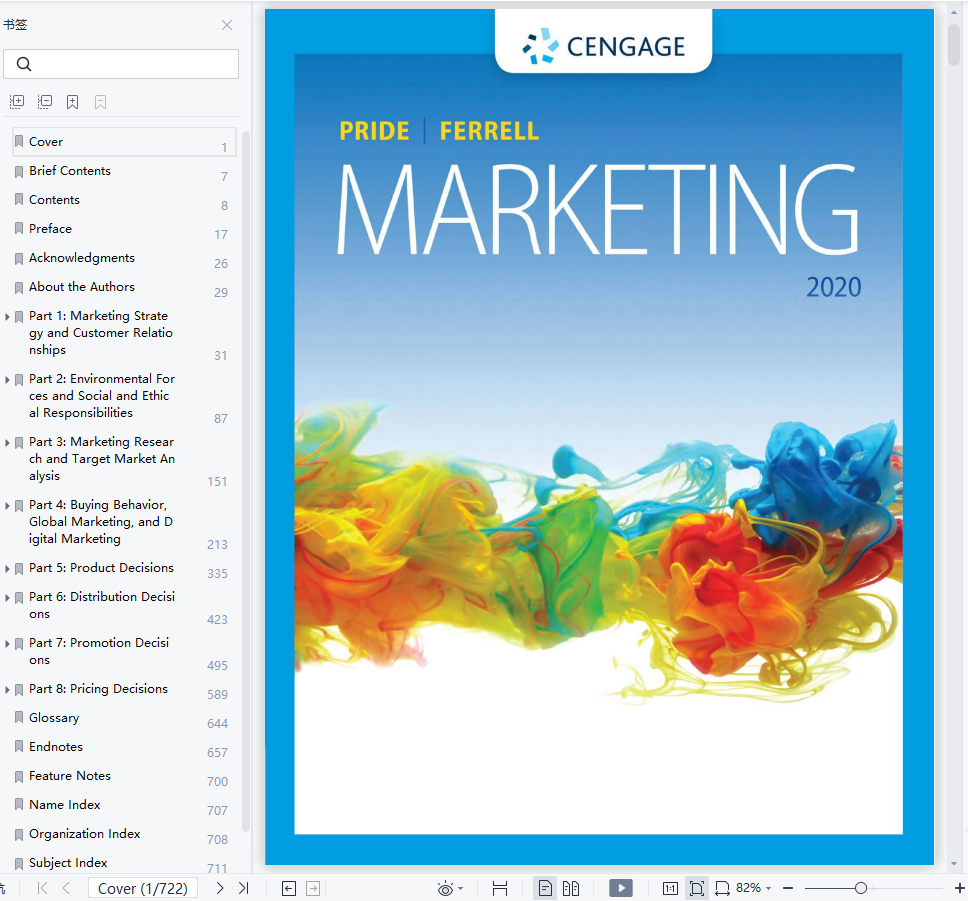
Task: Expand all bookmarks icon
Action: tap(17, 102)
